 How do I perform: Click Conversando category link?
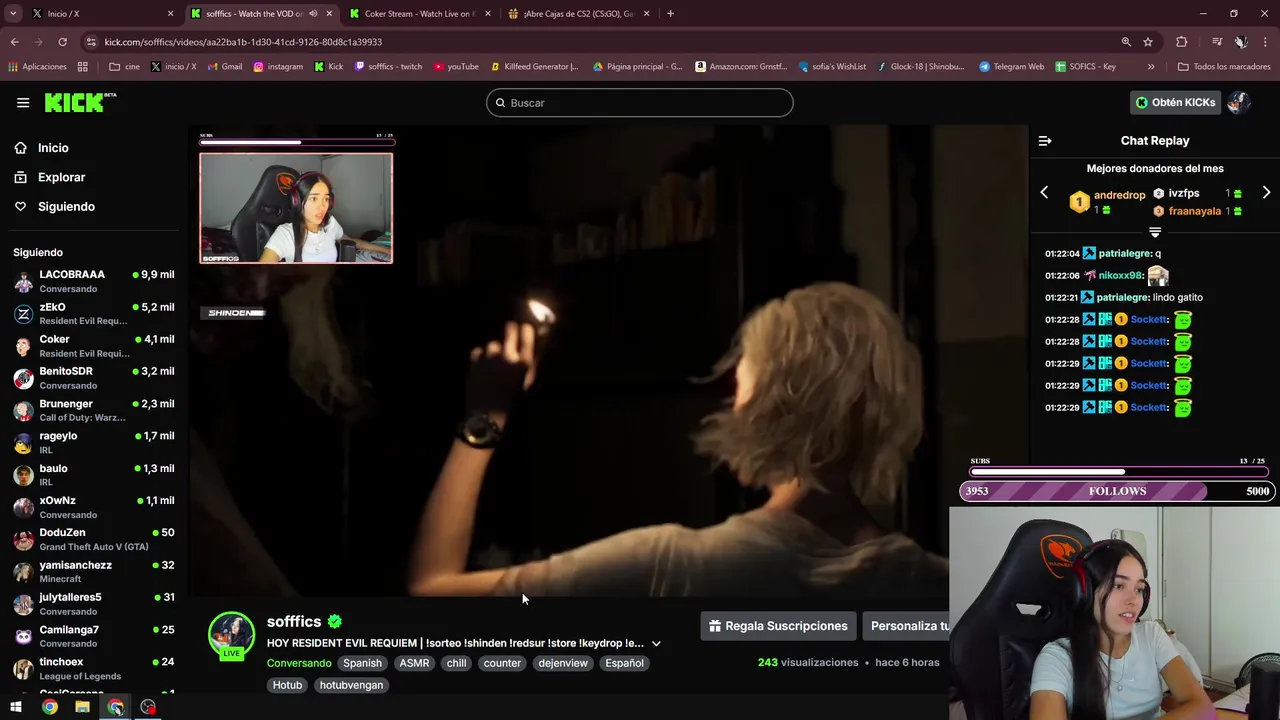click(299, 663)
